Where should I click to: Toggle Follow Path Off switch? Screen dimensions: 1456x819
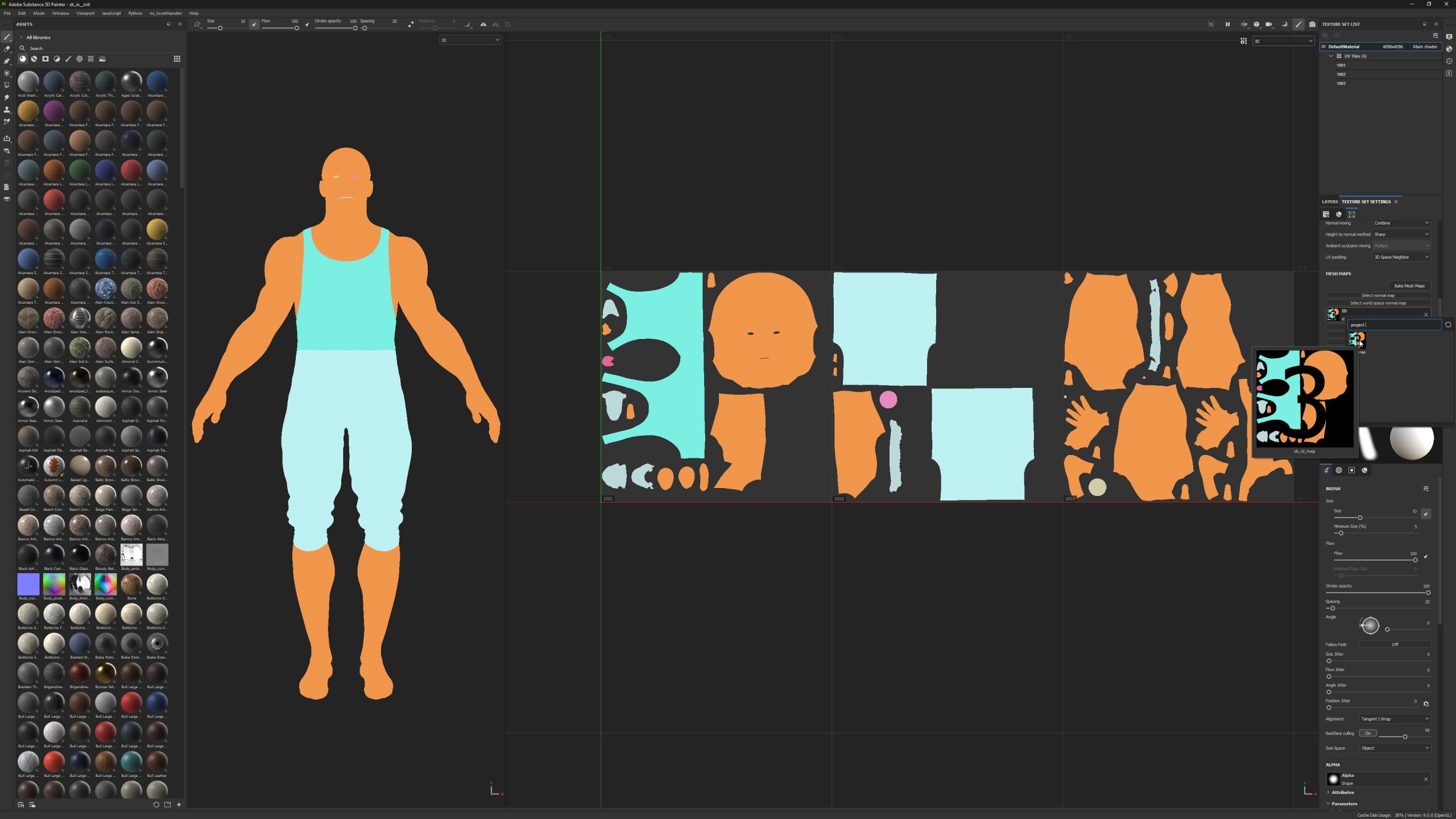[1395, 644]
